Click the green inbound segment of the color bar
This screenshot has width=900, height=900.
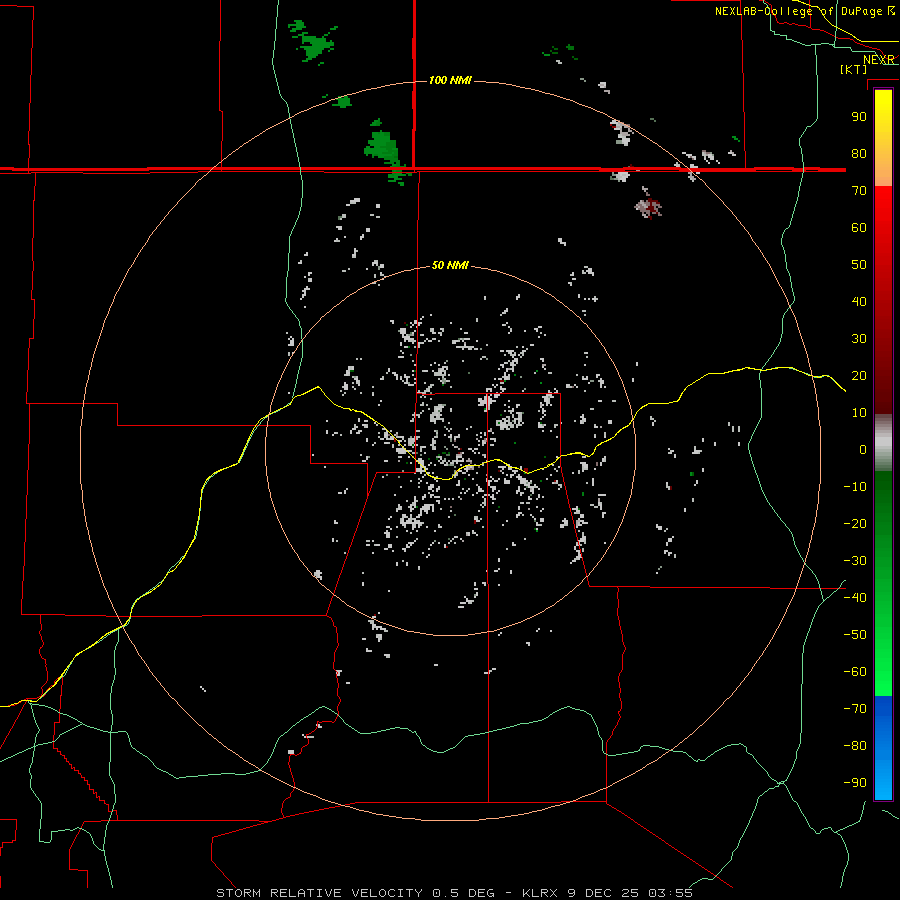(x=883, y=583)
